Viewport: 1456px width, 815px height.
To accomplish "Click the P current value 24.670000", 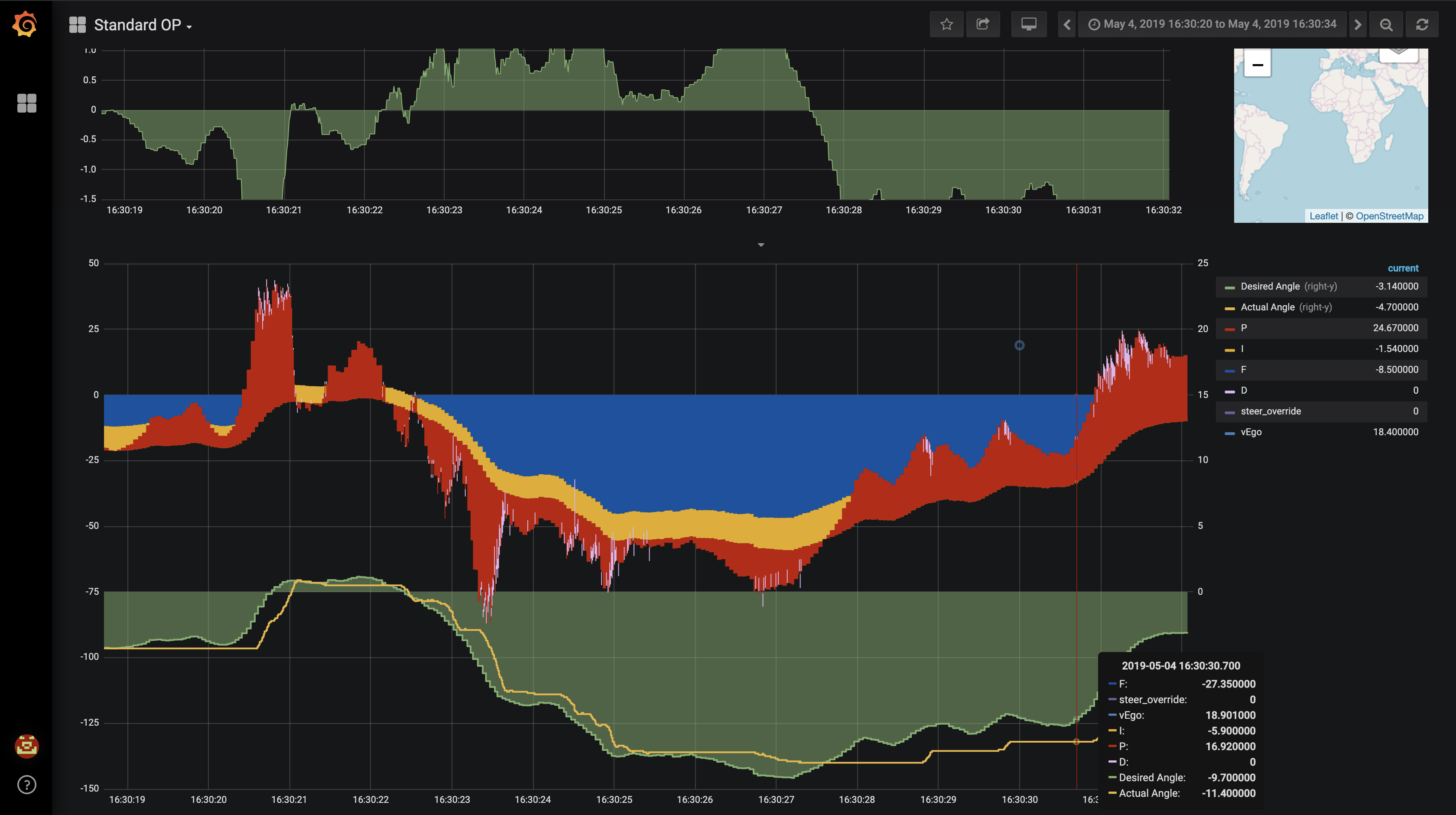I will 1395,328.
